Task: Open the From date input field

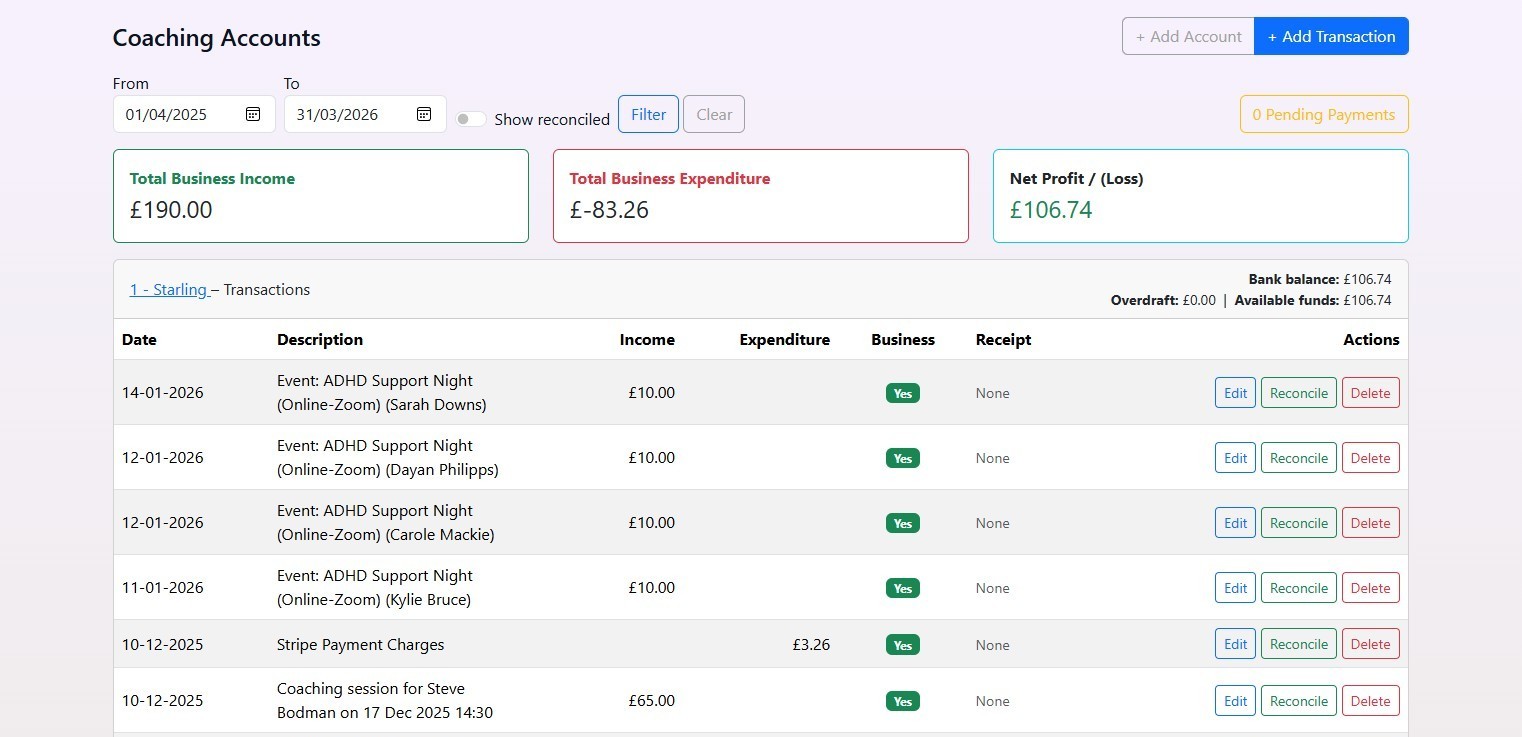Action: tap(180, 114)
